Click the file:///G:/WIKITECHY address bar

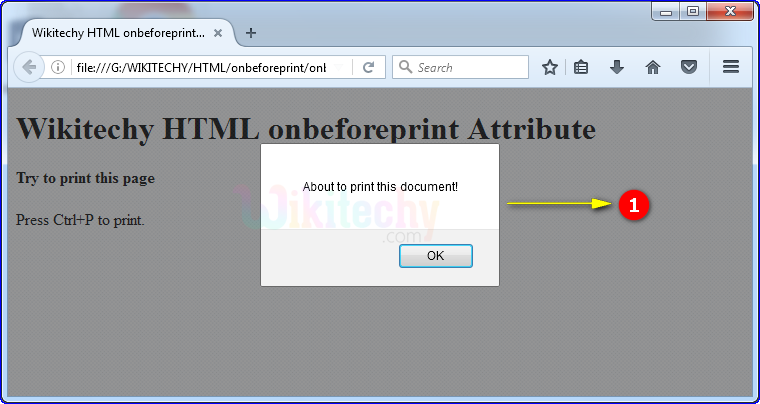[x=200, y=67]
